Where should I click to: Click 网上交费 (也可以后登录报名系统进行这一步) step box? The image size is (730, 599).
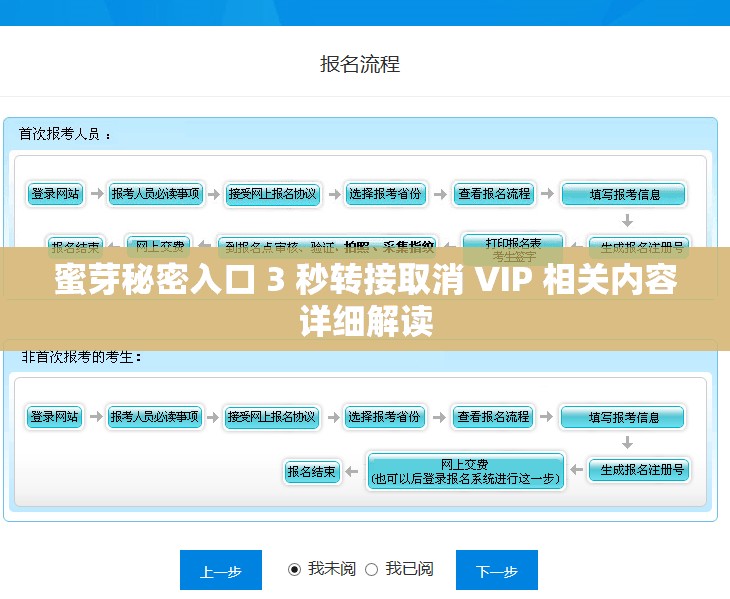(x=466, y=471)
